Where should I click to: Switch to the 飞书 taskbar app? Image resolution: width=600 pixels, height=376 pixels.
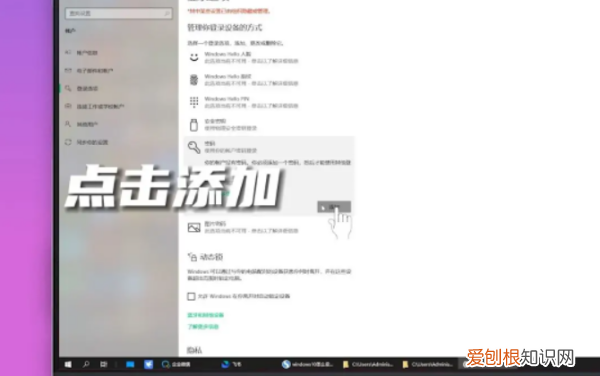click(x=232, y=365)
